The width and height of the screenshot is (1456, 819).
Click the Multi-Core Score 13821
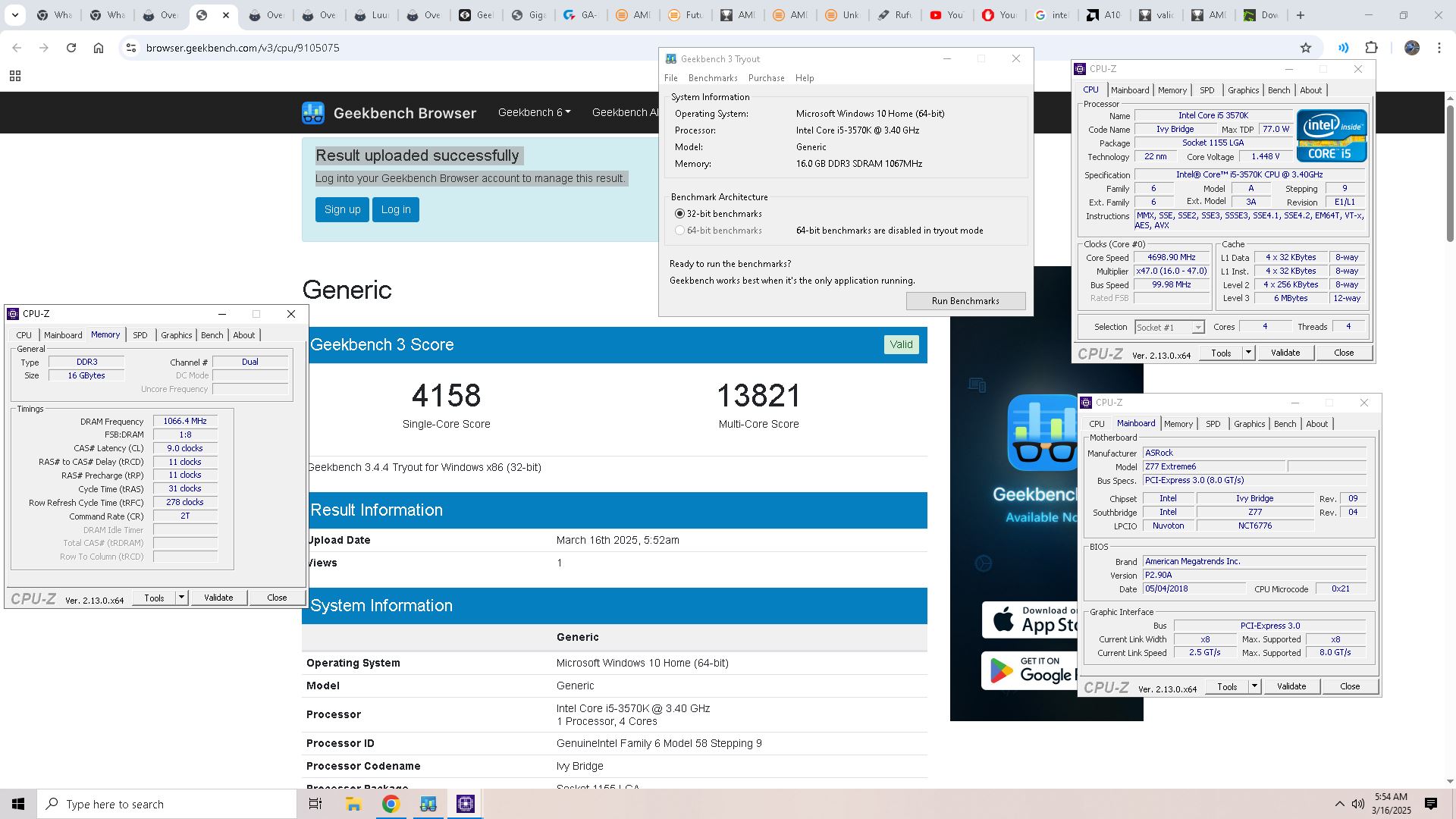(x=758, y=395)
